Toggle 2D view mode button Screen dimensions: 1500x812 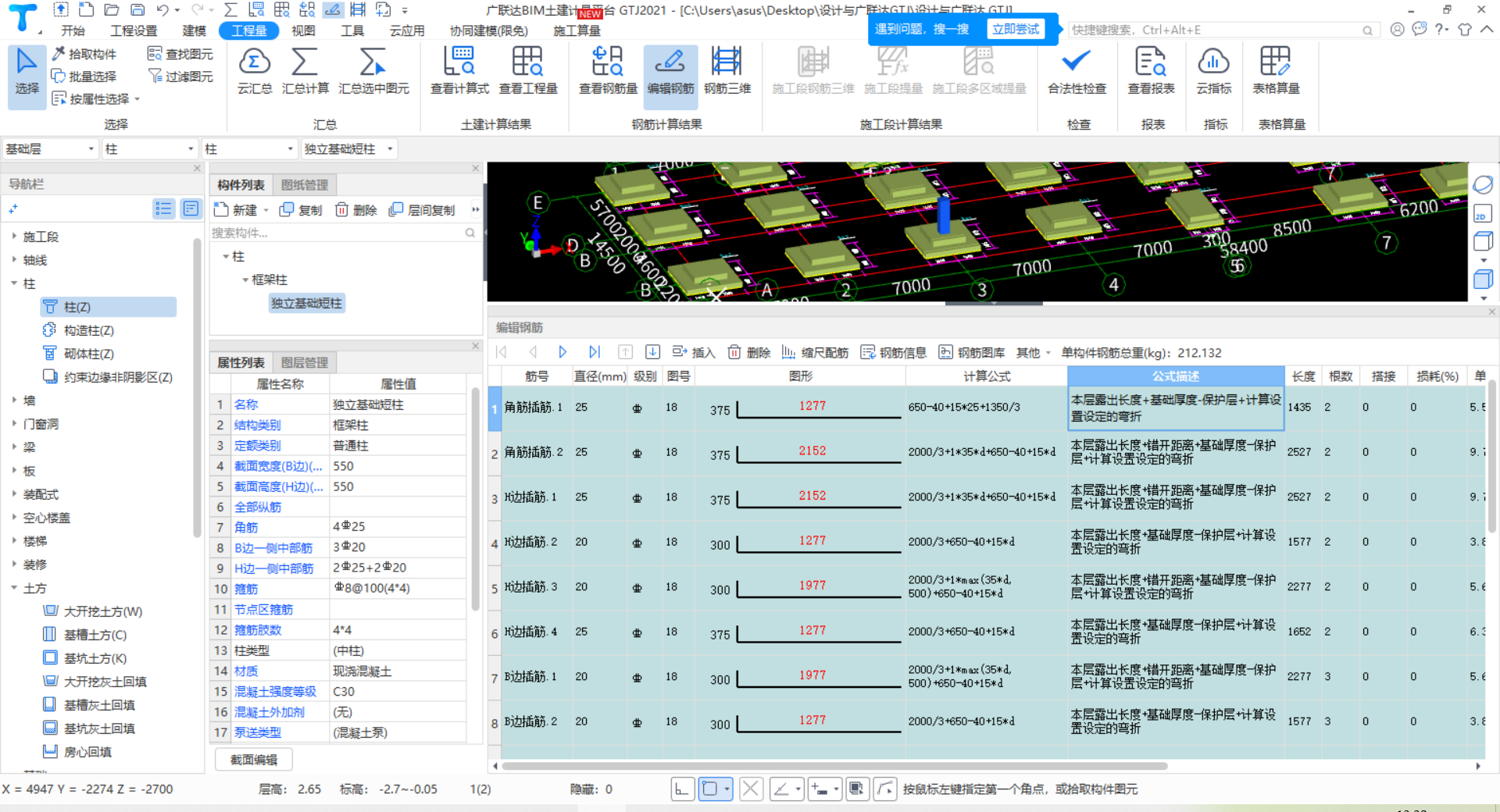pyautogui.click(x=1481, y=215)
